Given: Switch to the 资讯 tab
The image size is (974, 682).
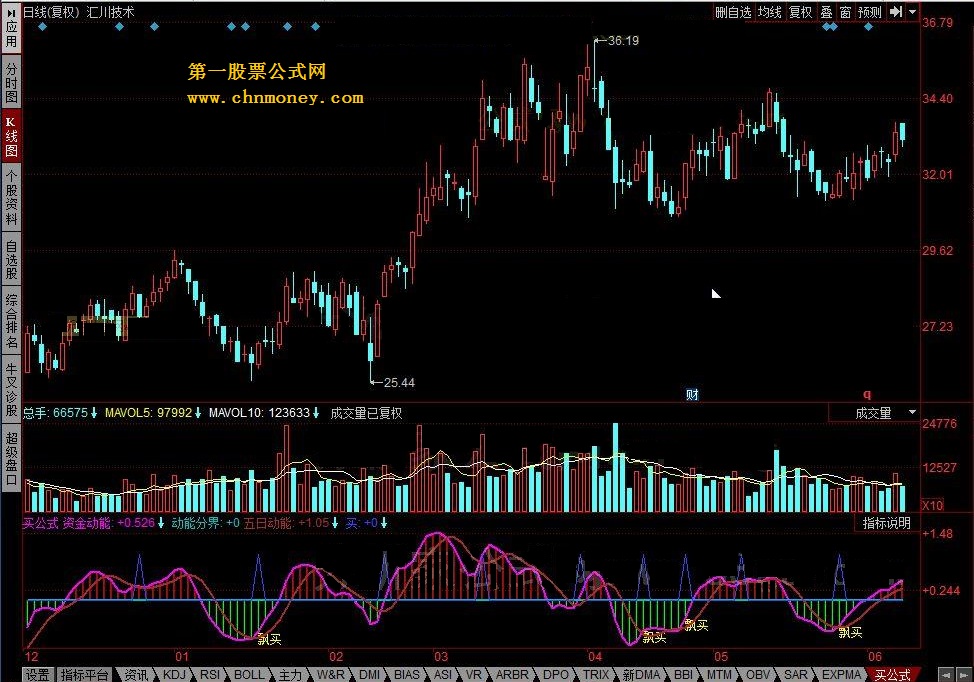Looking at the screenshot, I should [x=136, y=675].
